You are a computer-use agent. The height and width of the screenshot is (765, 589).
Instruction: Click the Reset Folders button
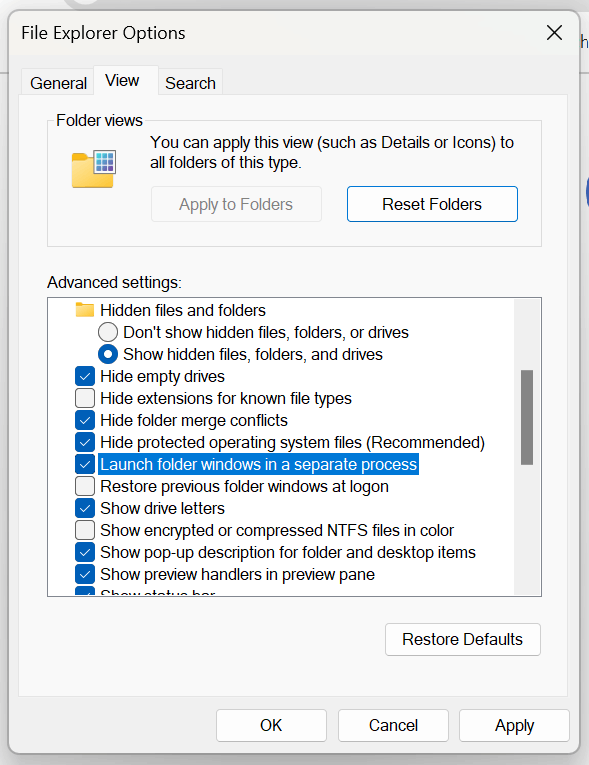432,204
